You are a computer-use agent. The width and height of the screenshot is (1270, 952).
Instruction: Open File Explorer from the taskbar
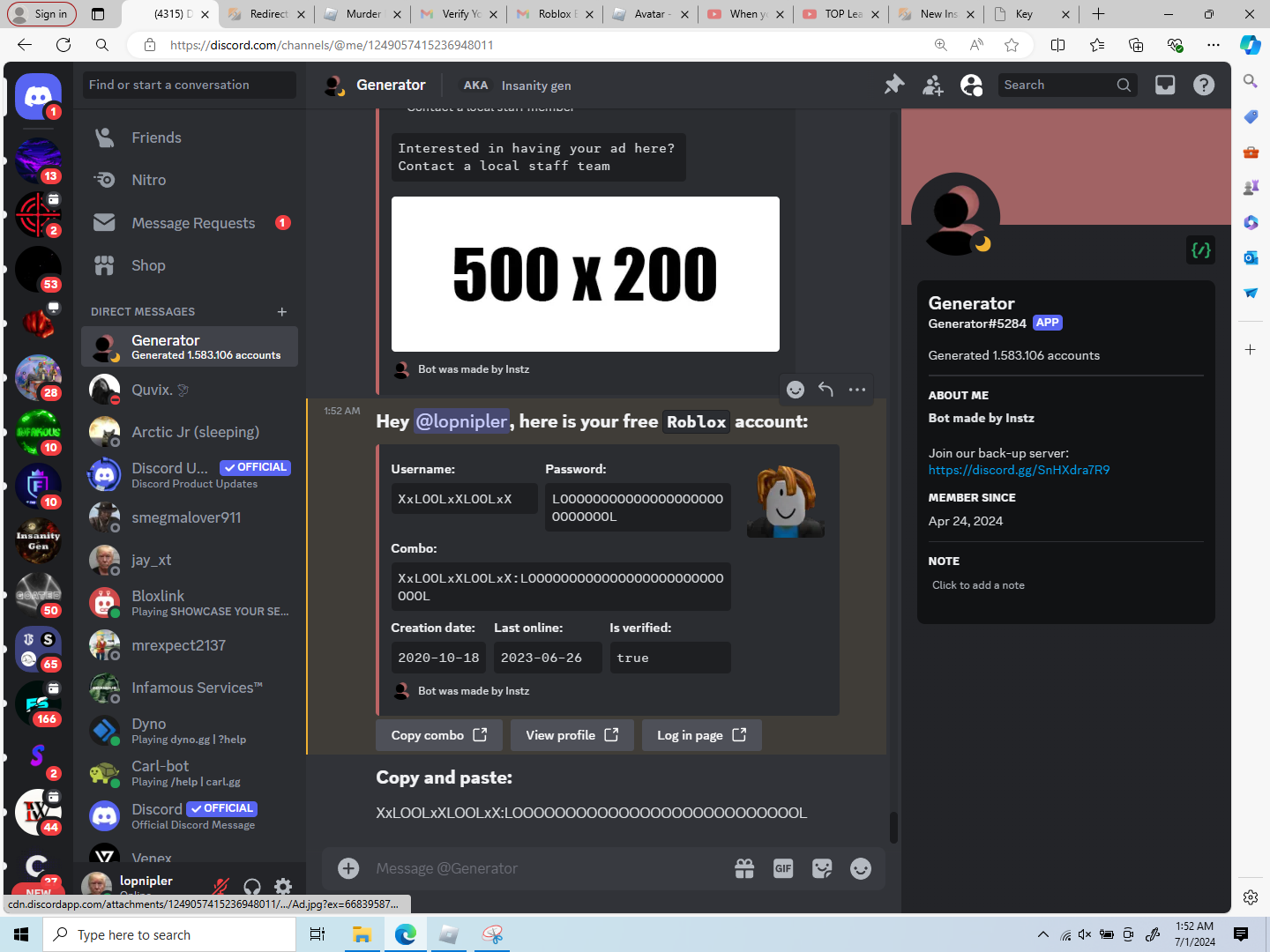[x=362, y=934]
